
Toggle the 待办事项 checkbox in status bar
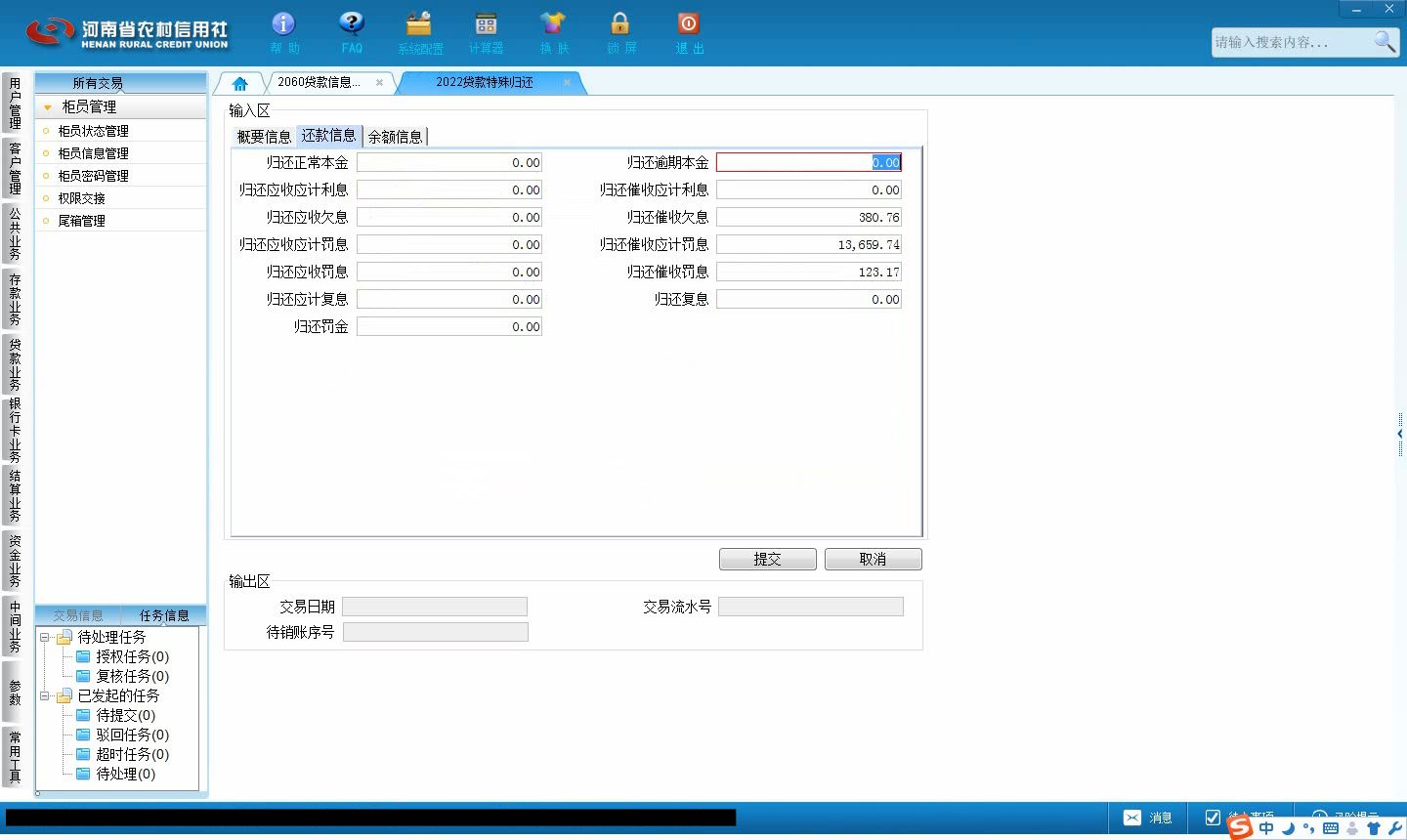[1213, 818]
